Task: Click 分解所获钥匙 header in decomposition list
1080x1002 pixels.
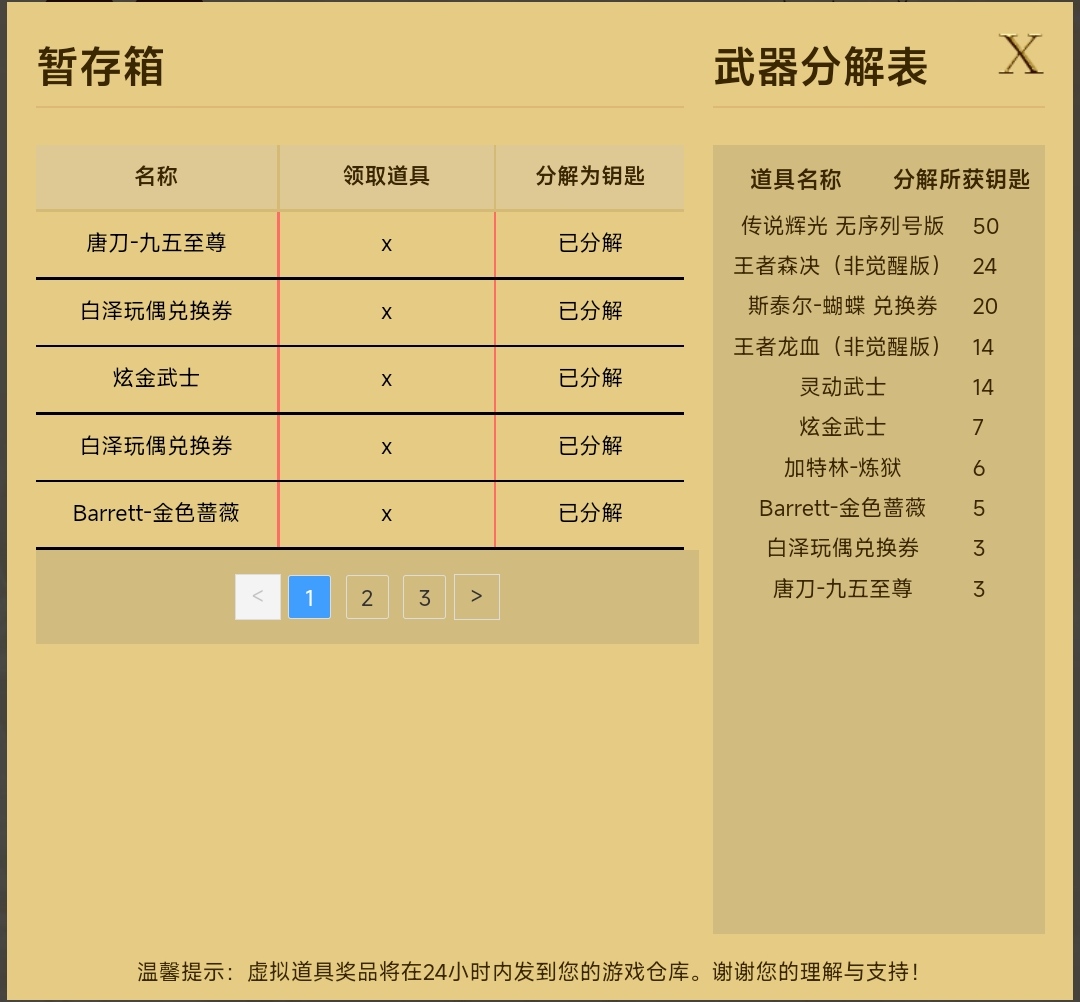Action: click(962, 180)
